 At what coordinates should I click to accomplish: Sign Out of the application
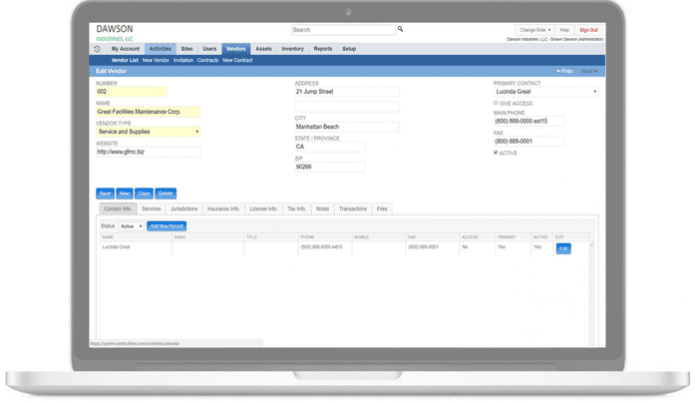pyautogui.click(x=588, y=30)
